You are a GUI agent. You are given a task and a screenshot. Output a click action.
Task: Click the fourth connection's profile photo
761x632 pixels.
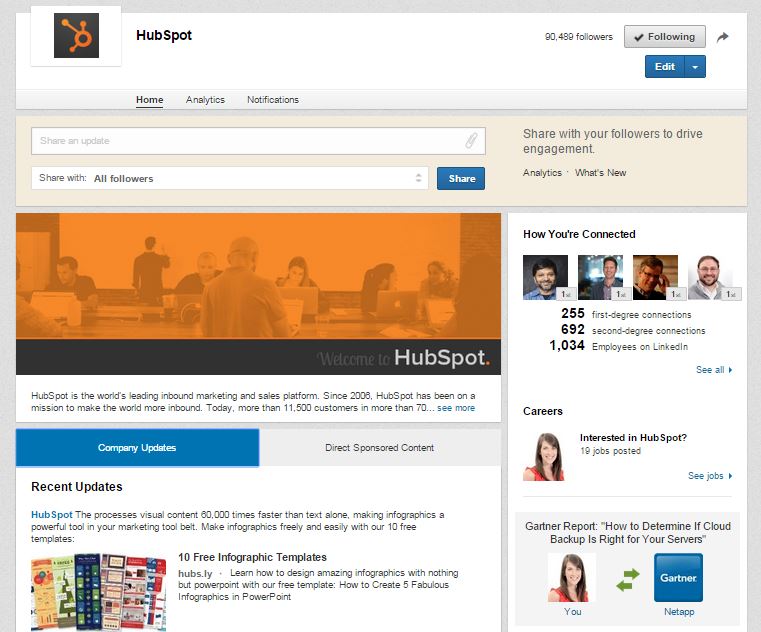pos(710,277)
